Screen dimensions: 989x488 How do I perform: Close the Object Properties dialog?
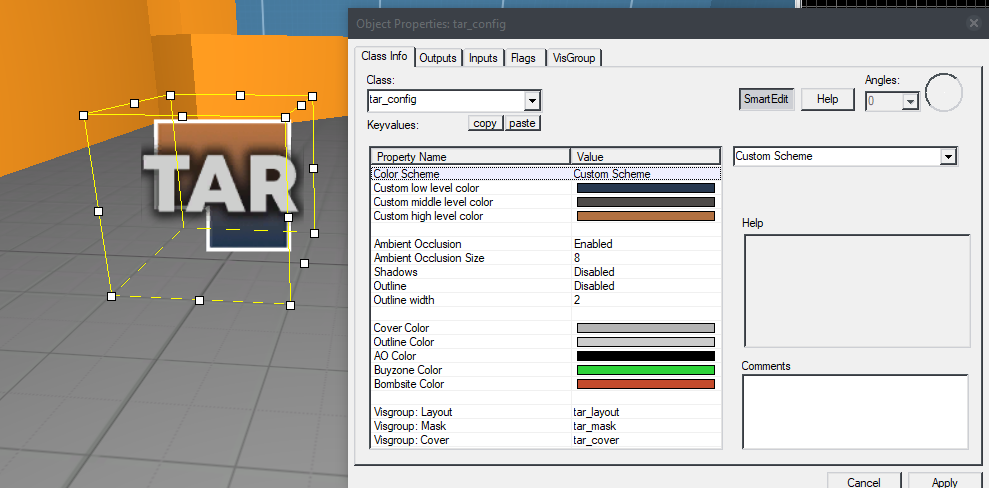[974, 23]
